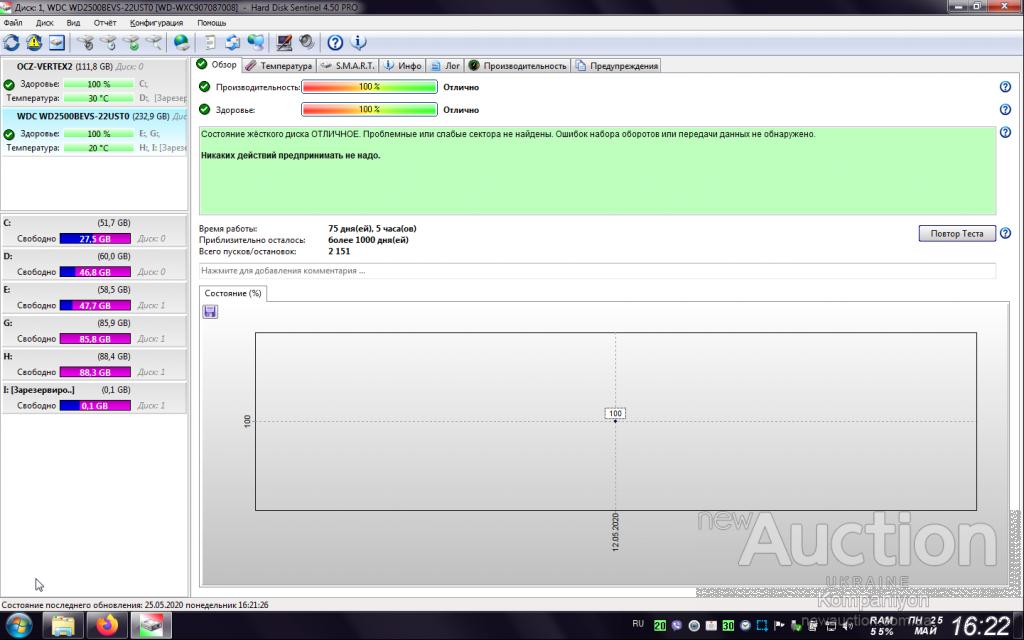Click the 100 data point on chart
Image resolution: width=1024 pixels, height=640 pixels.
615,421
